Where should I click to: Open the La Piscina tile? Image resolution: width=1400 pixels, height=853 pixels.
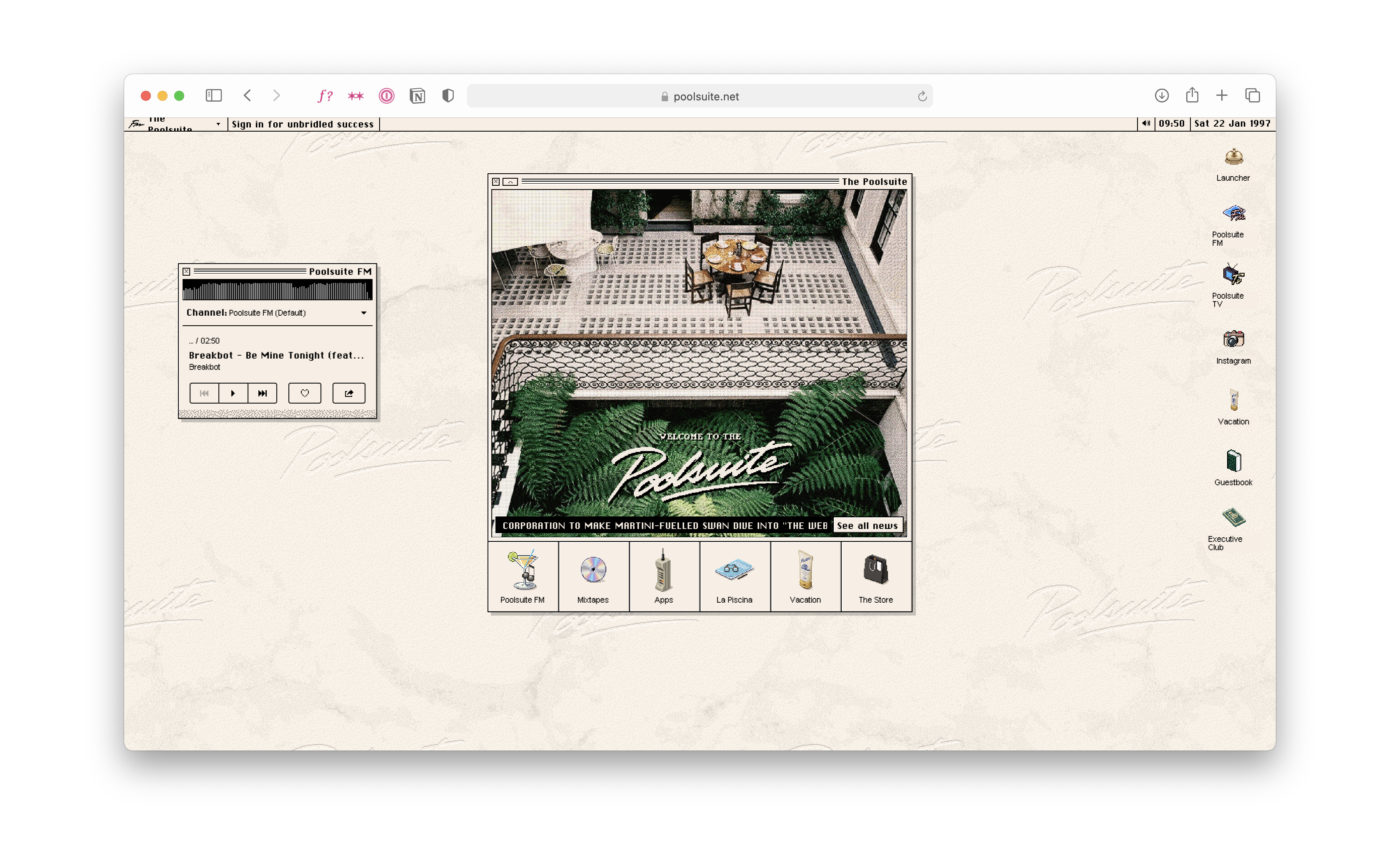[x=735, y=576]
